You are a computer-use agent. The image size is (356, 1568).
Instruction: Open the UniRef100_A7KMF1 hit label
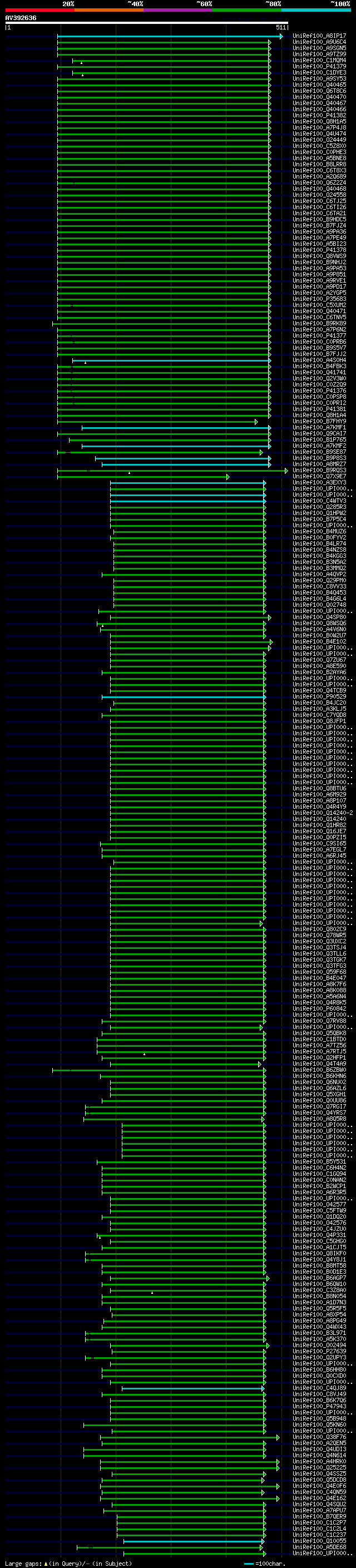pyautogui.click(x=319, y=427)
